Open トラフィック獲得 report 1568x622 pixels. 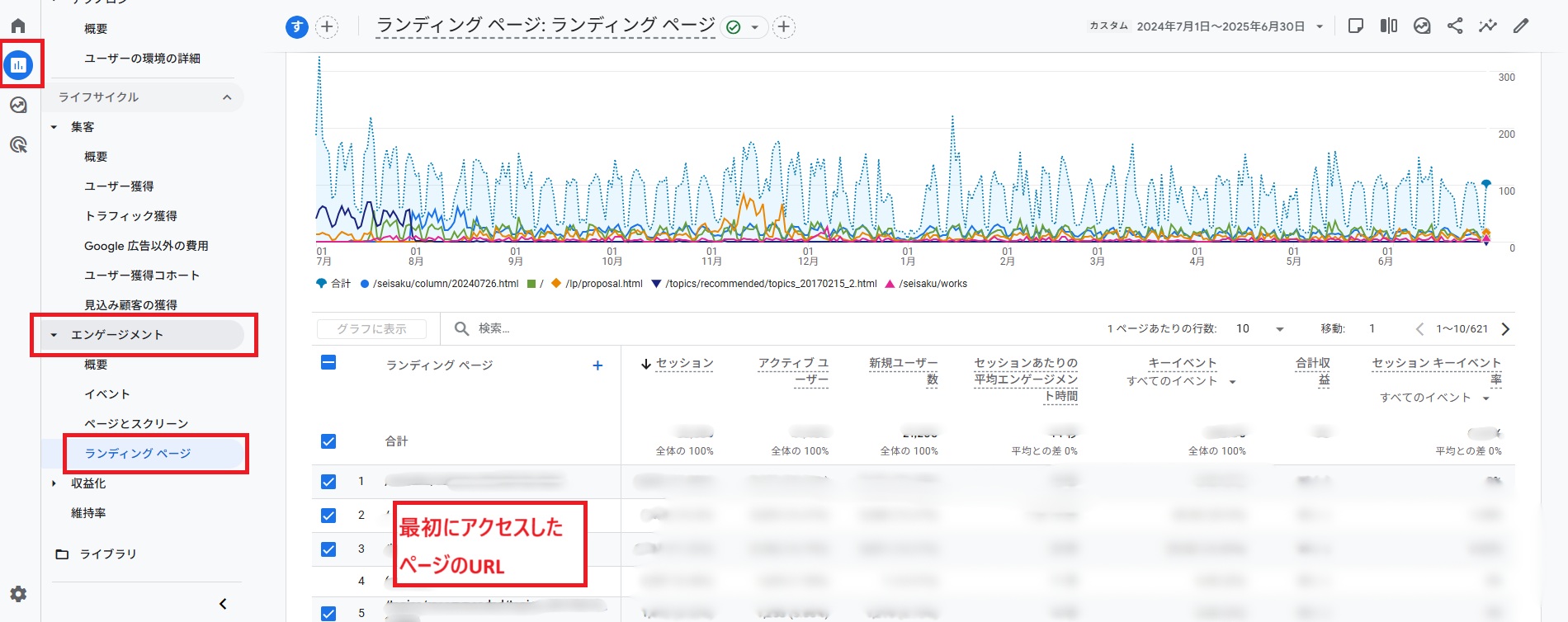(130, 216)
